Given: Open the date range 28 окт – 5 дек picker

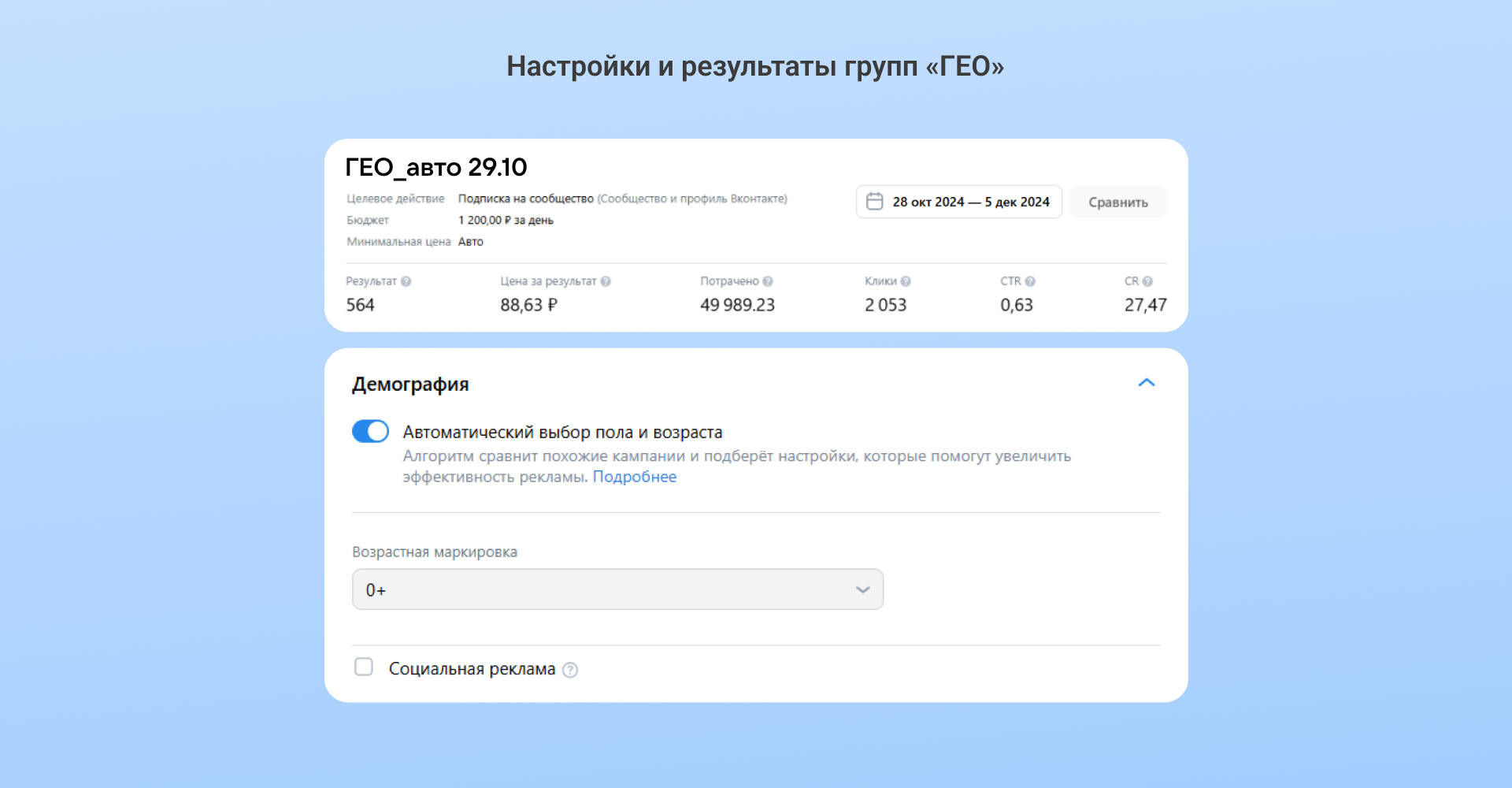Looking at the screenshot, I should click(970, 202).
